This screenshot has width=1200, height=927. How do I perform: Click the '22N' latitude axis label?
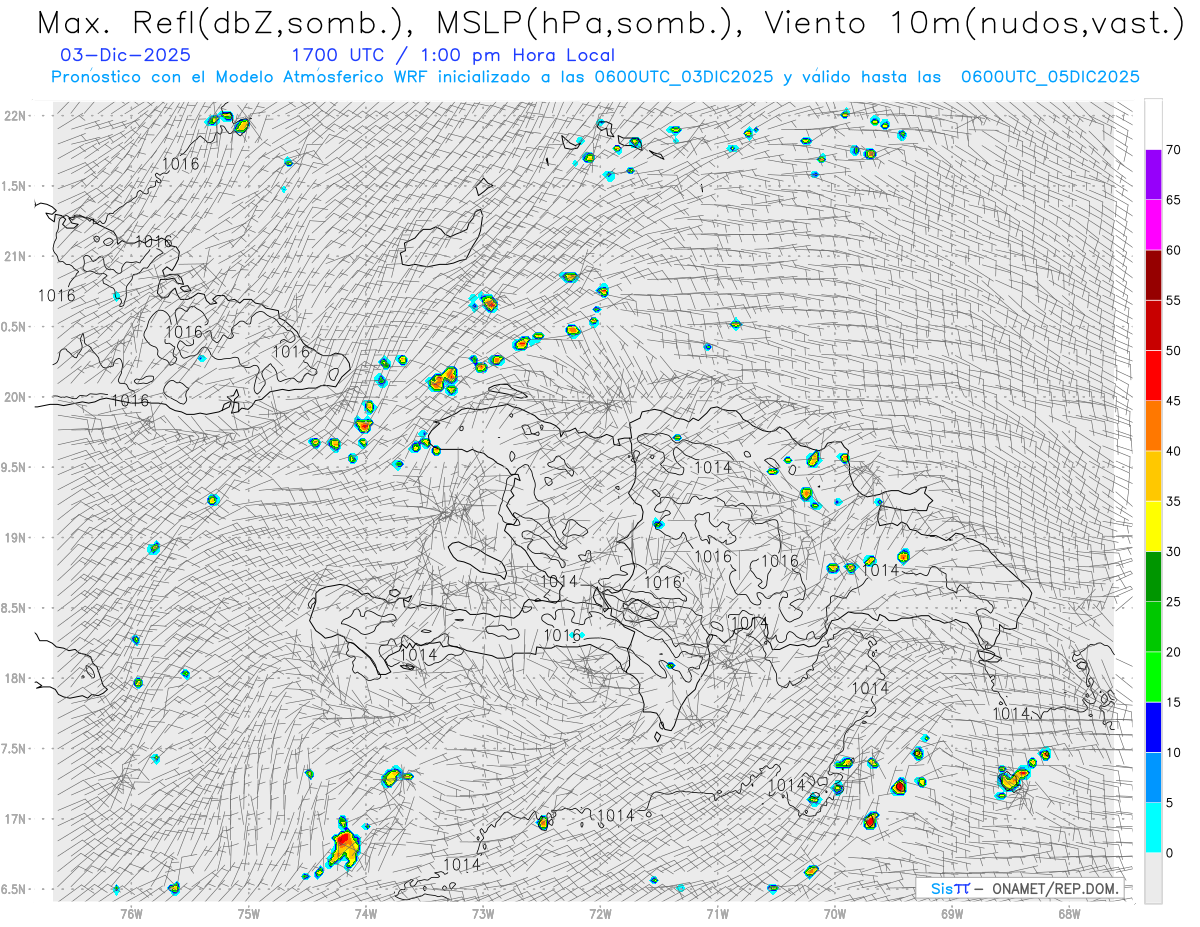[16, 115]
